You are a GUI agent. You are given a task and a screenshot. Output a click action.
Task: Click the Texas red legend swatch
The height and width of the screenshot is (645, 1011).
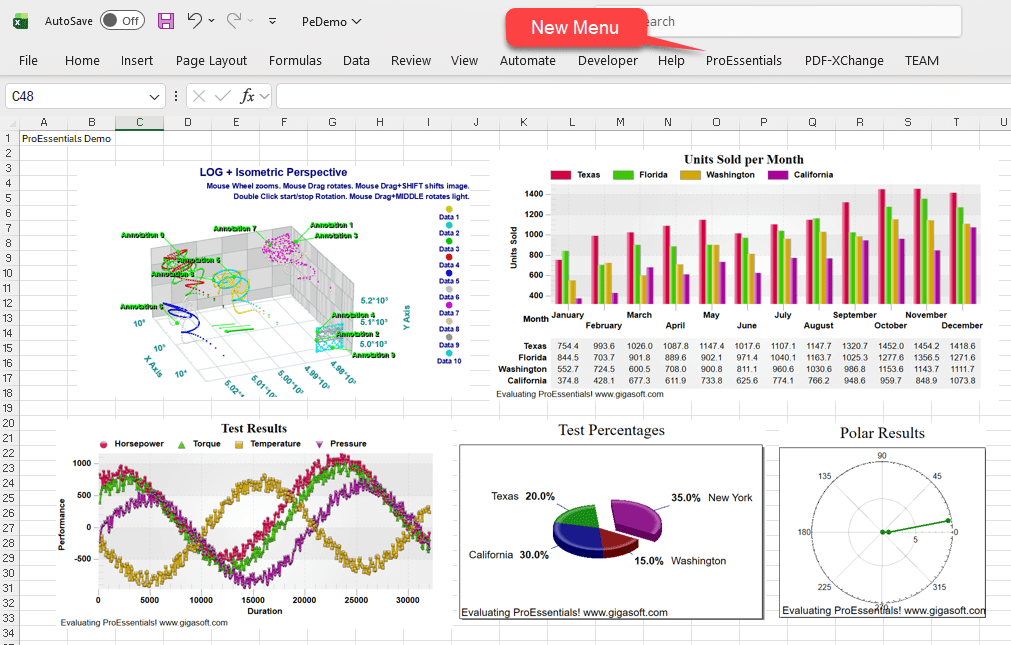coord(560,175)
